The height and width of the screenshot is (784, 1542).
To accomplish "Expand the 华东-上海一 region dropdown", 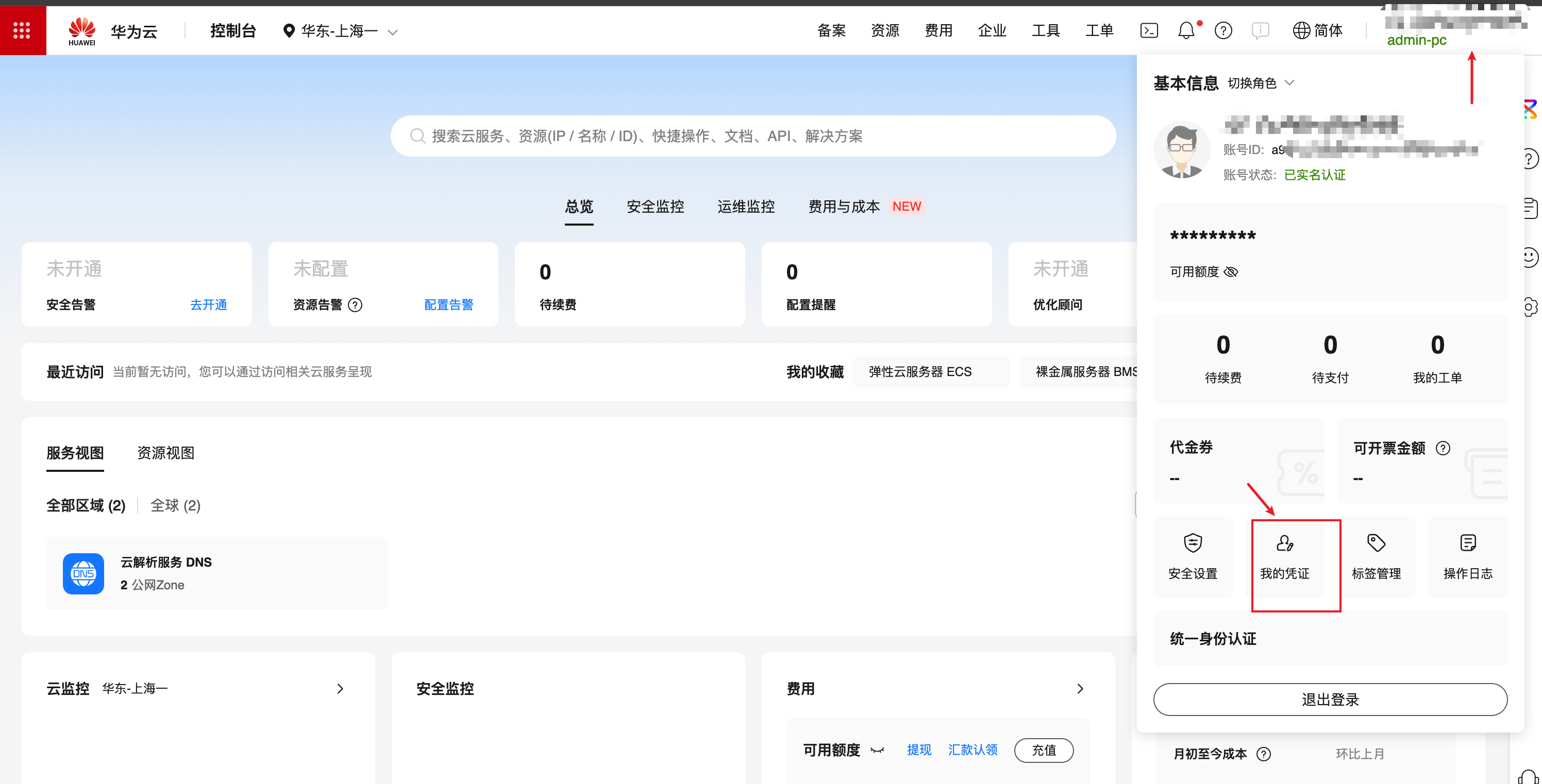I will pos(340,31).
